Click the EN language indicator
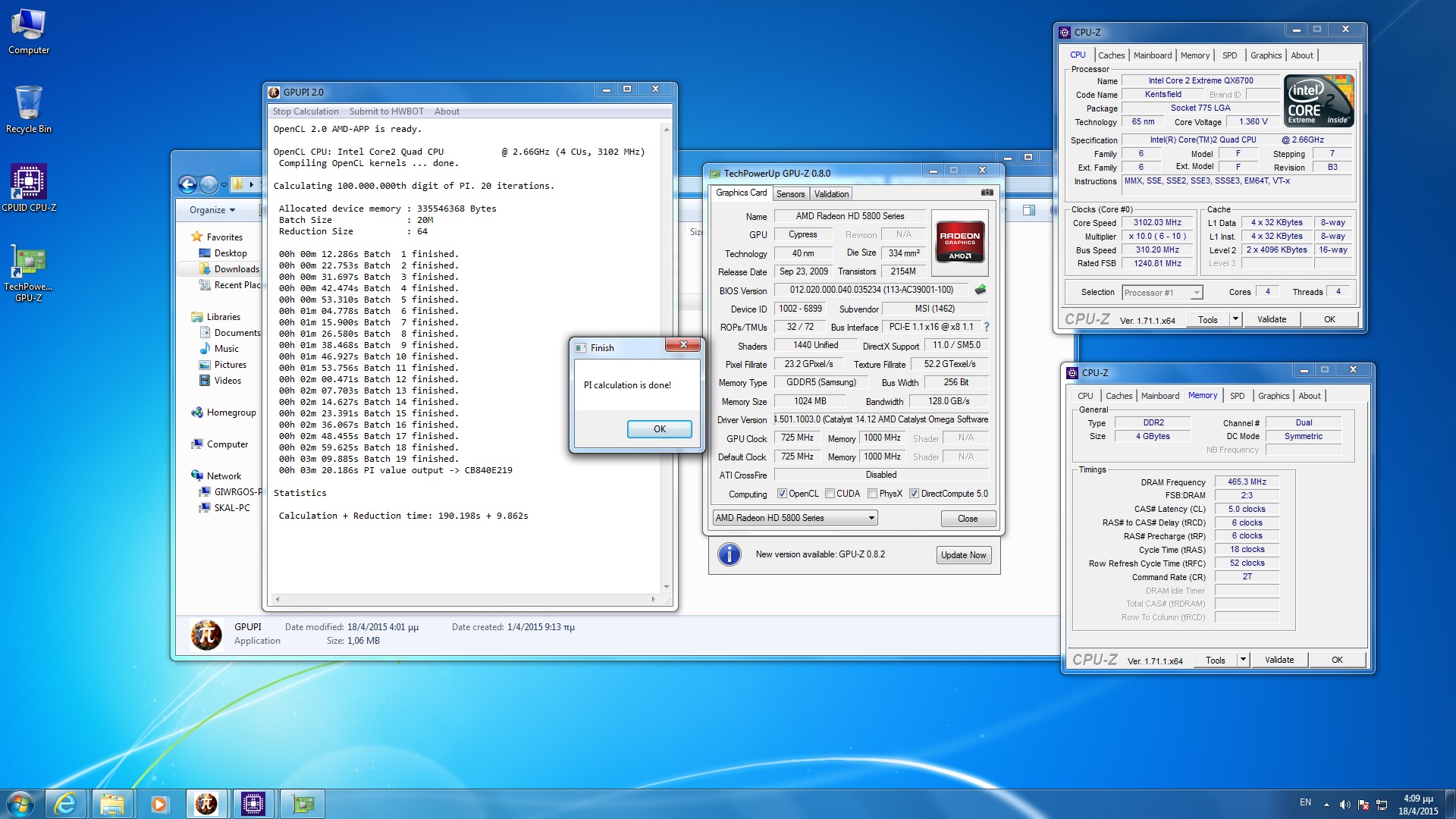Image resolution: width=1456 pixels, height=819 pixels. click(1305, 802)
